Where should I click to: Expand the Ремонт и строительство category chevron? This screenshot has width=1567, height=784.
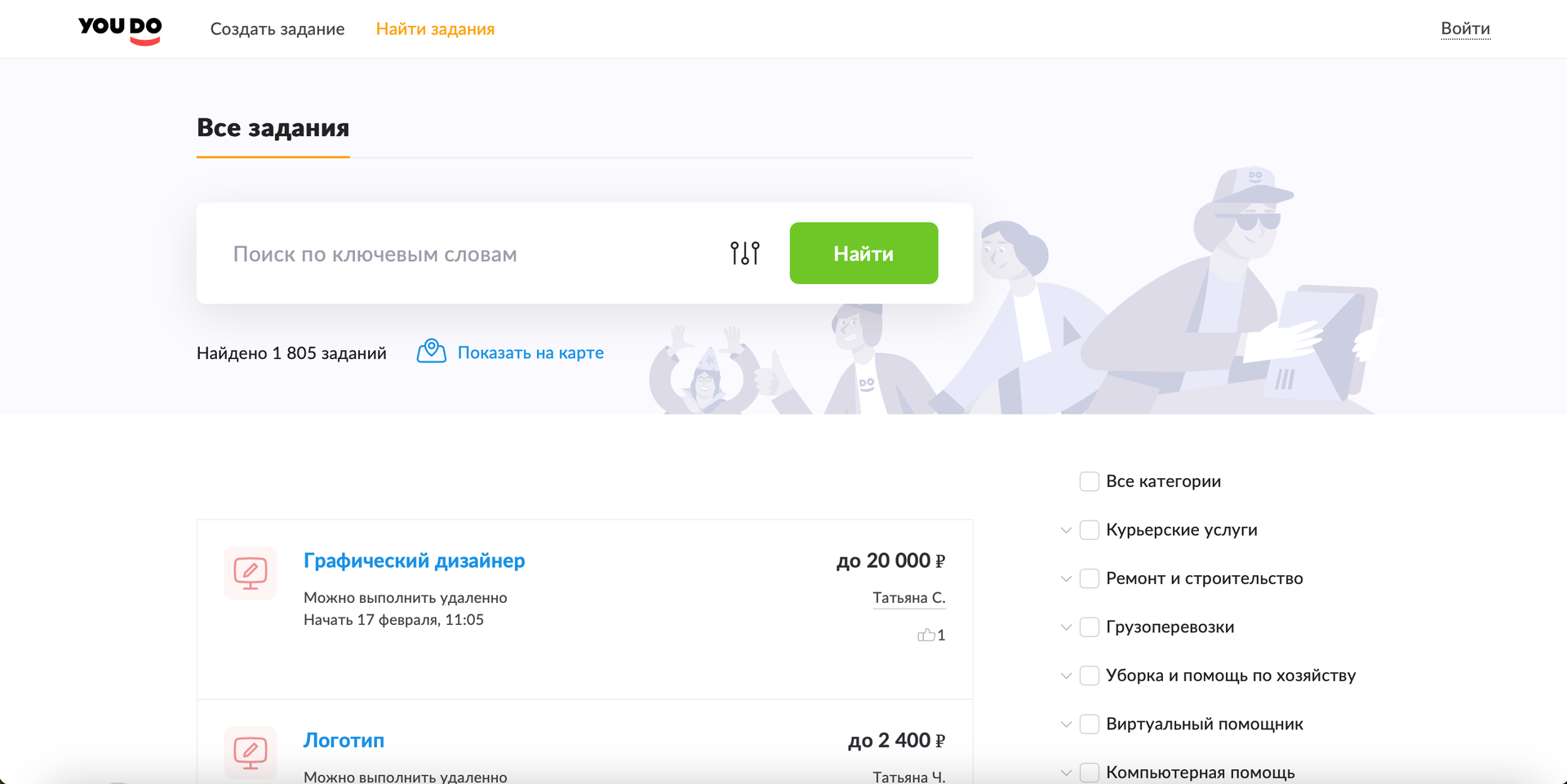(1066, 578)
